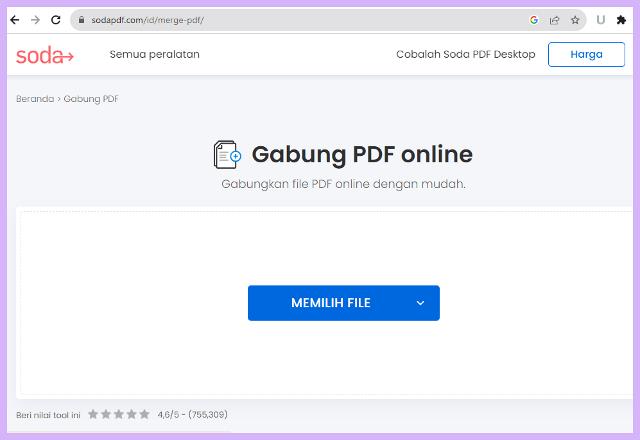Click the share page icon
Viewport: 640px width, 440px height.
[x=554, y=20]
